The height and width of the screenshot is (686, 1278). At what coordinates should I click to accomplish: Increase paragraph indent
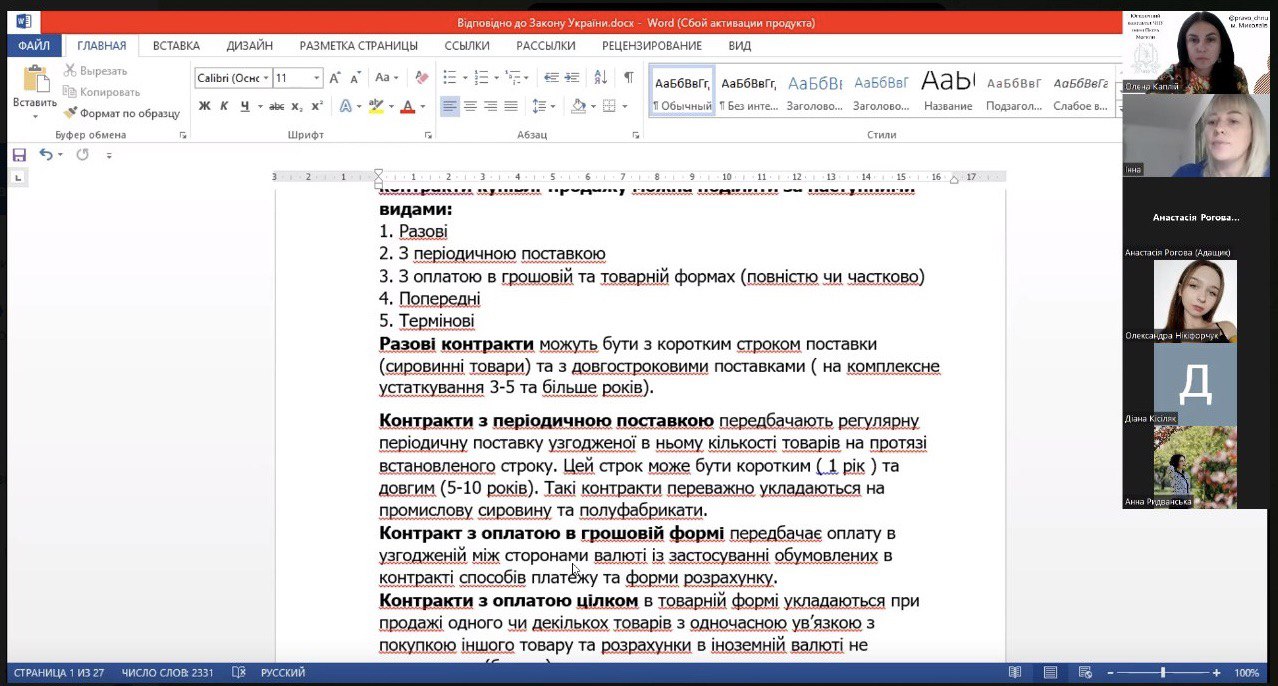click(573, 77)
